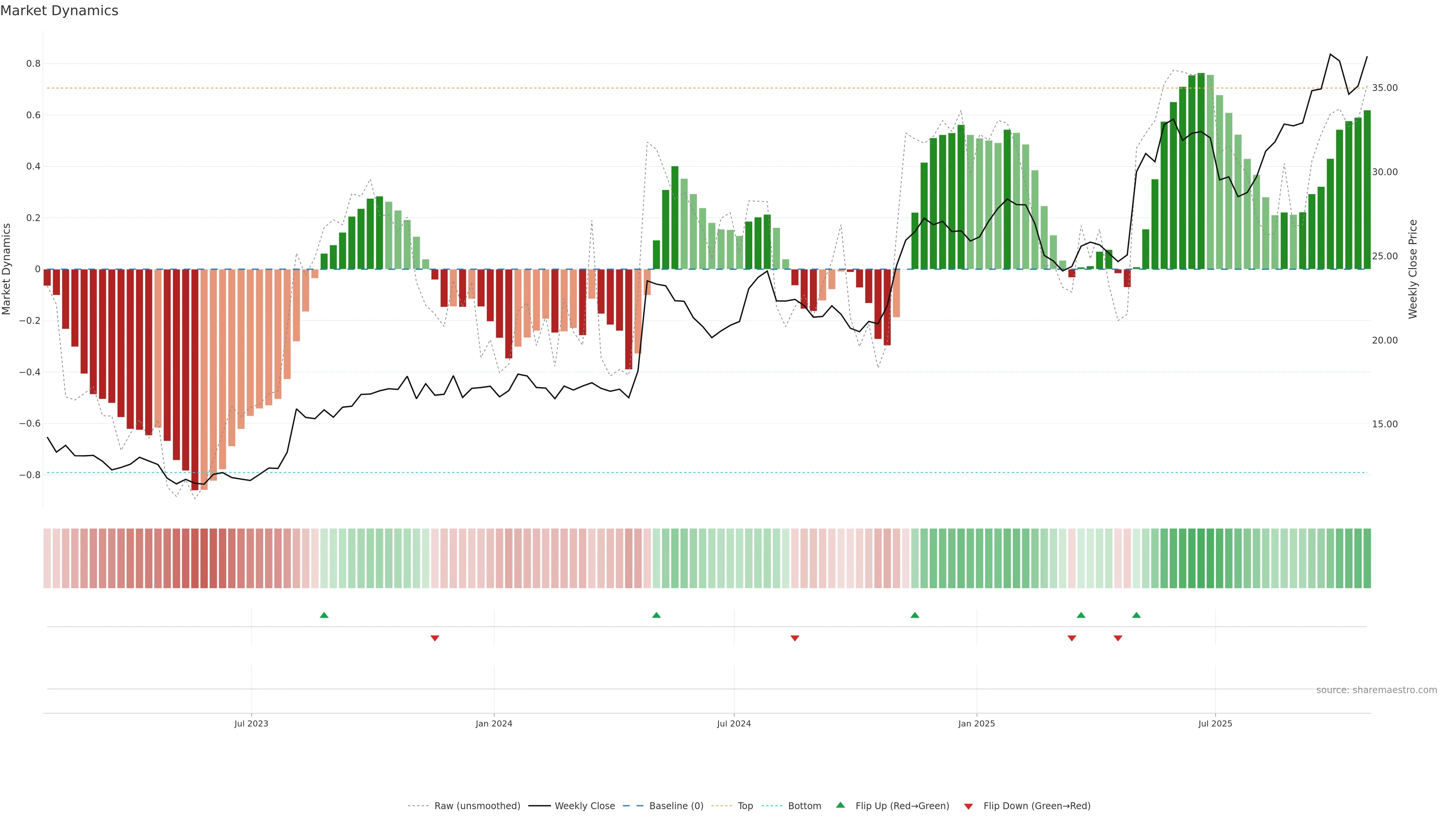Toggle Weekly Close legend entry
1456x819 pixels.
coord(584,806)
